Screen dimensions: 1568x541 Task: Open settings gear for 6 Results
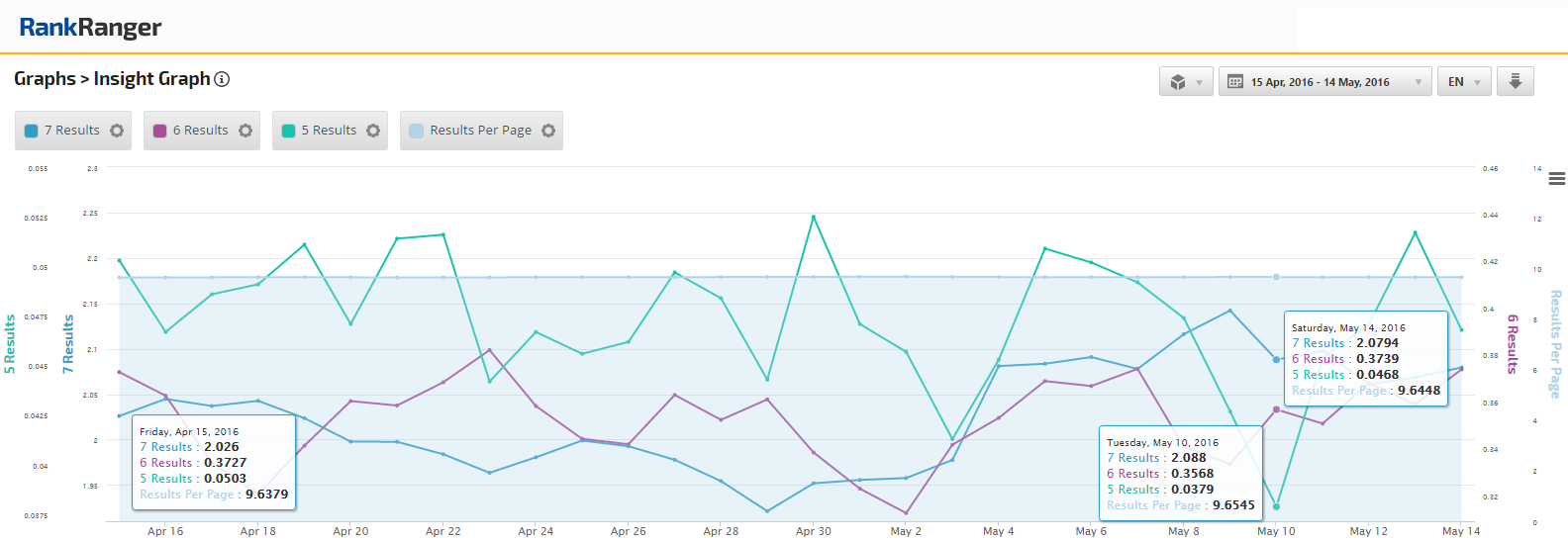pos(245,131)
